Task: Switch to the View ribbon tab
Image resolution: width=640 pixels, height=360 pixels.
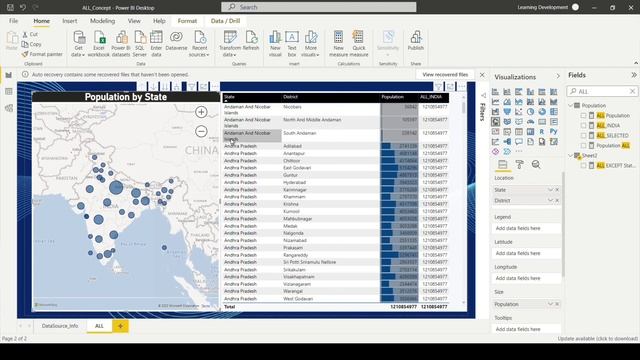Action: pos(134,21)
